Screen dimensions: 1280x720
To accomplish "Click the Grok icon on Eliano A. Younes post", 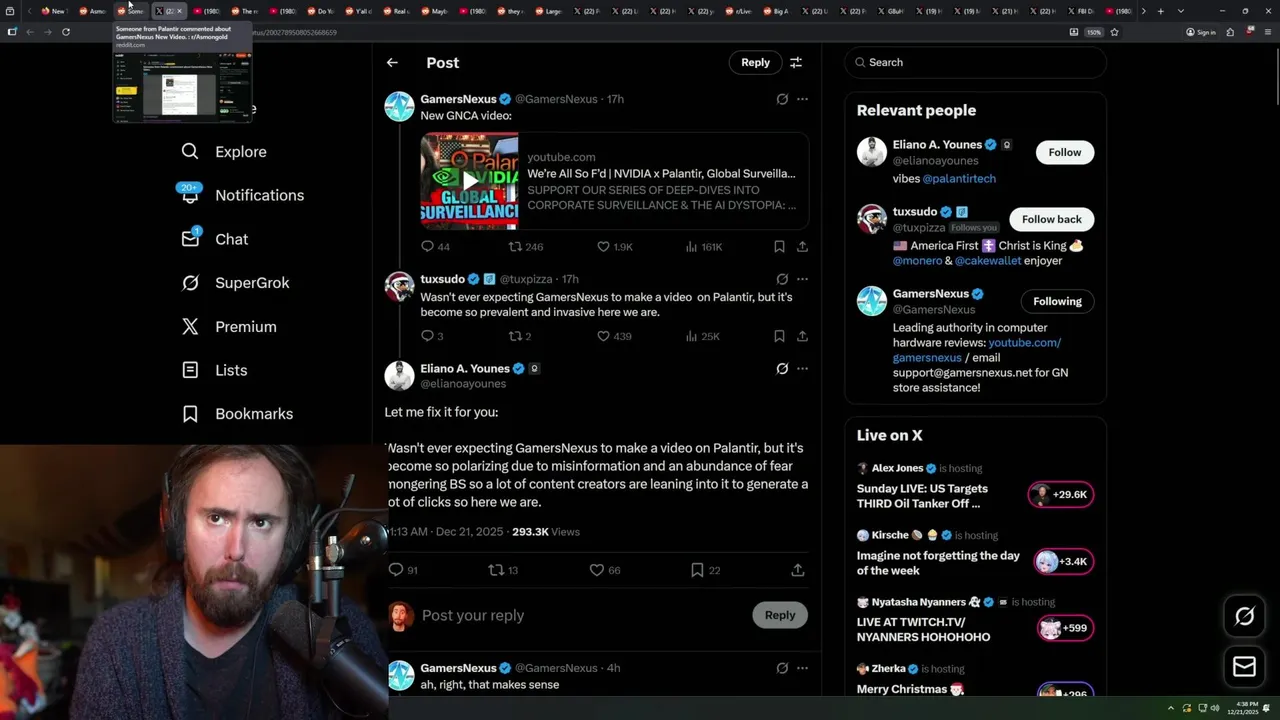I will [782, 369].
